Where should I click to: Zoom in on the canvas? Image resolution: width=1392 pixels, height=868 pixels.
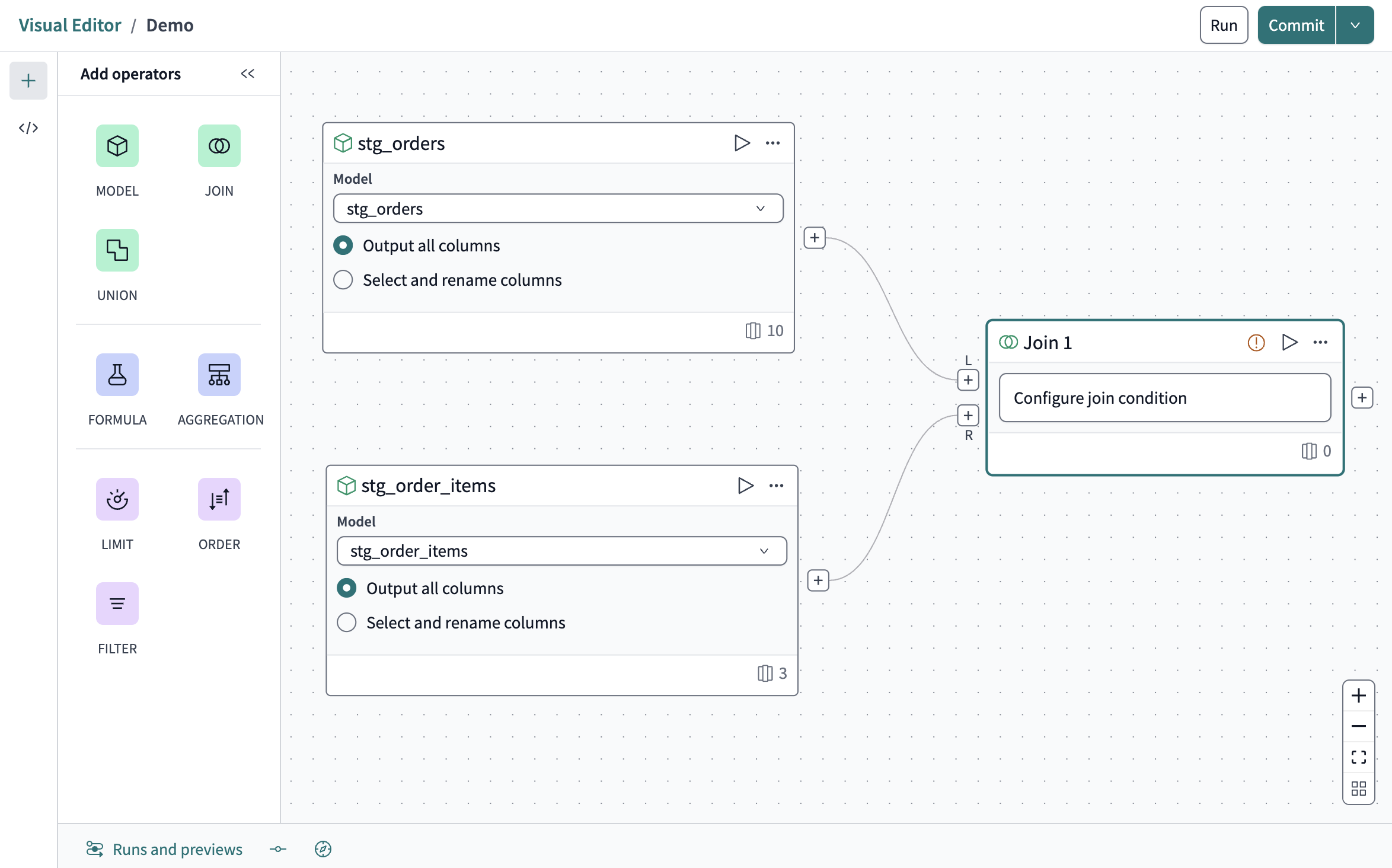coord(1358,695)
